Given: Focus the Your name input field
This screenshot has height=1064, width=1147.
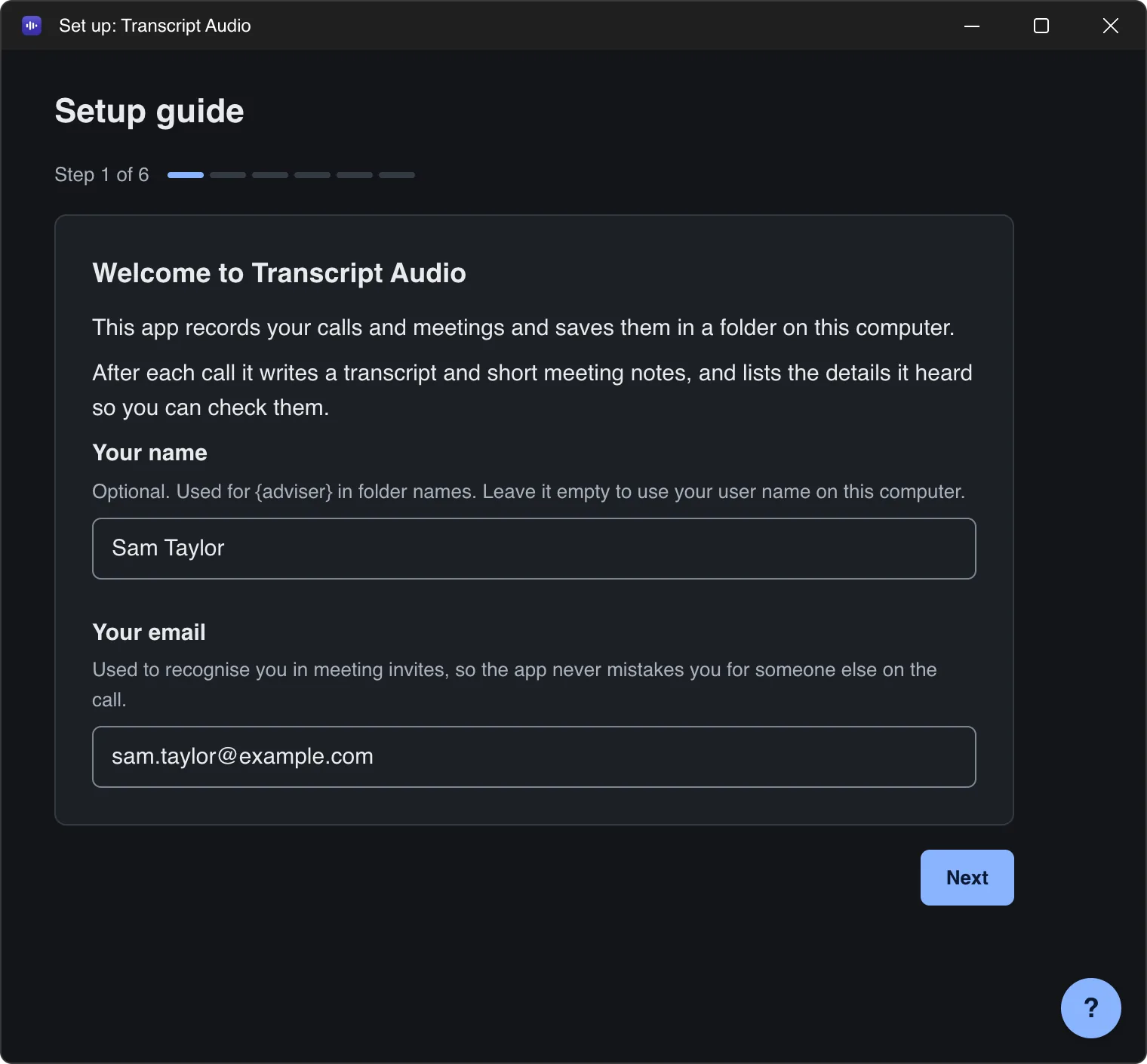Looking at the screenshot, I should [534, 549].
